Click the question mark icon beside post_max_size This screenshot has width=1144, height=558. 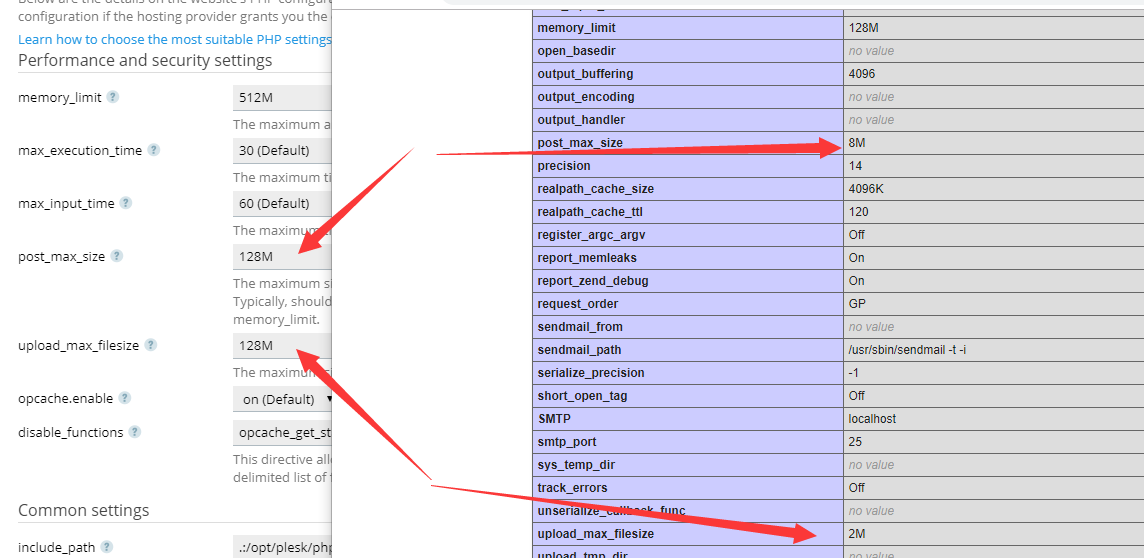[116, 257]
